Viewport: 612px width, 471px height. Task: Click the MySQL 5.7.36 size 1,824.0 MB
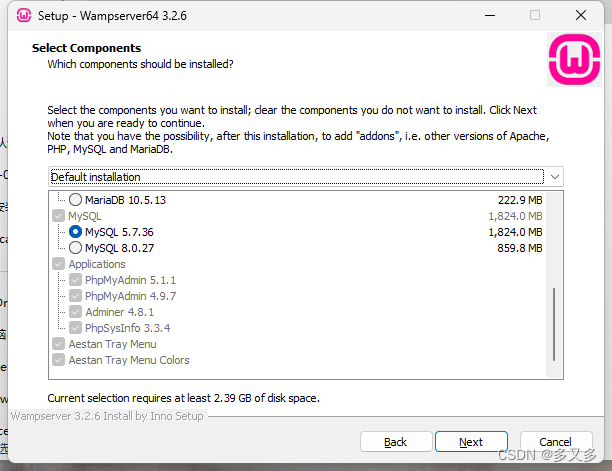tap(515, 232)
